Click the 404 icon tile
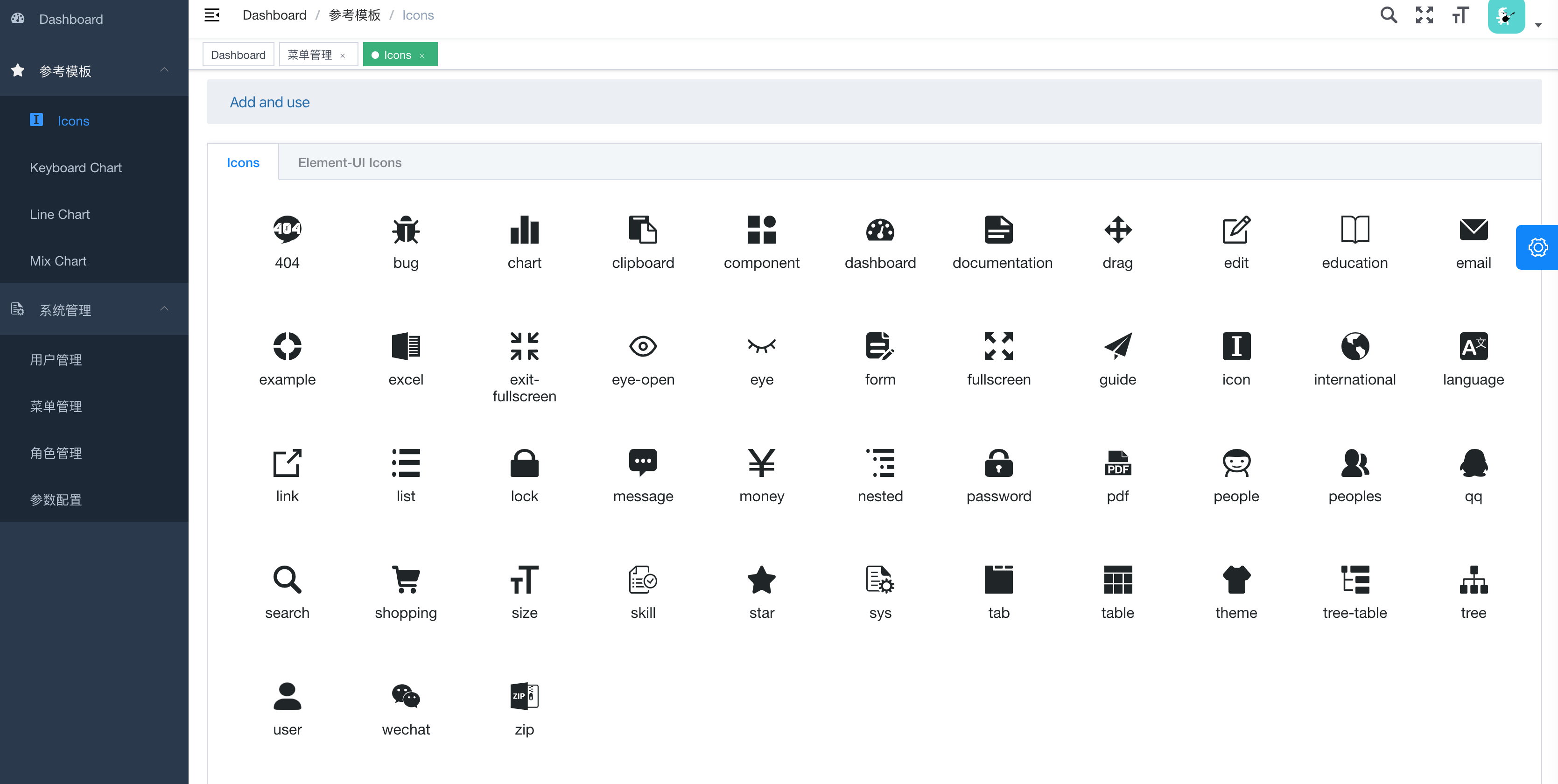 point(288,230)
